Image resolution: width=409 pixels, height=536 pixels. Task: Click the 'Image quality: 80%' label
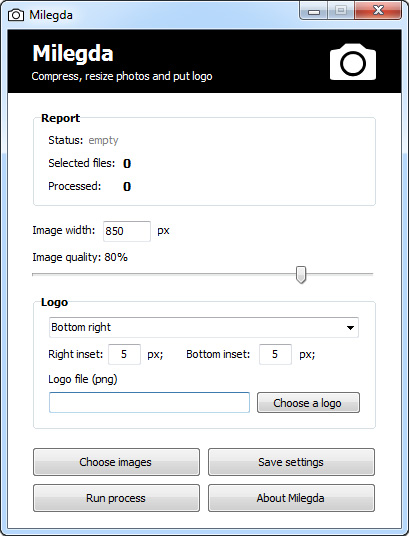point(80,257)
